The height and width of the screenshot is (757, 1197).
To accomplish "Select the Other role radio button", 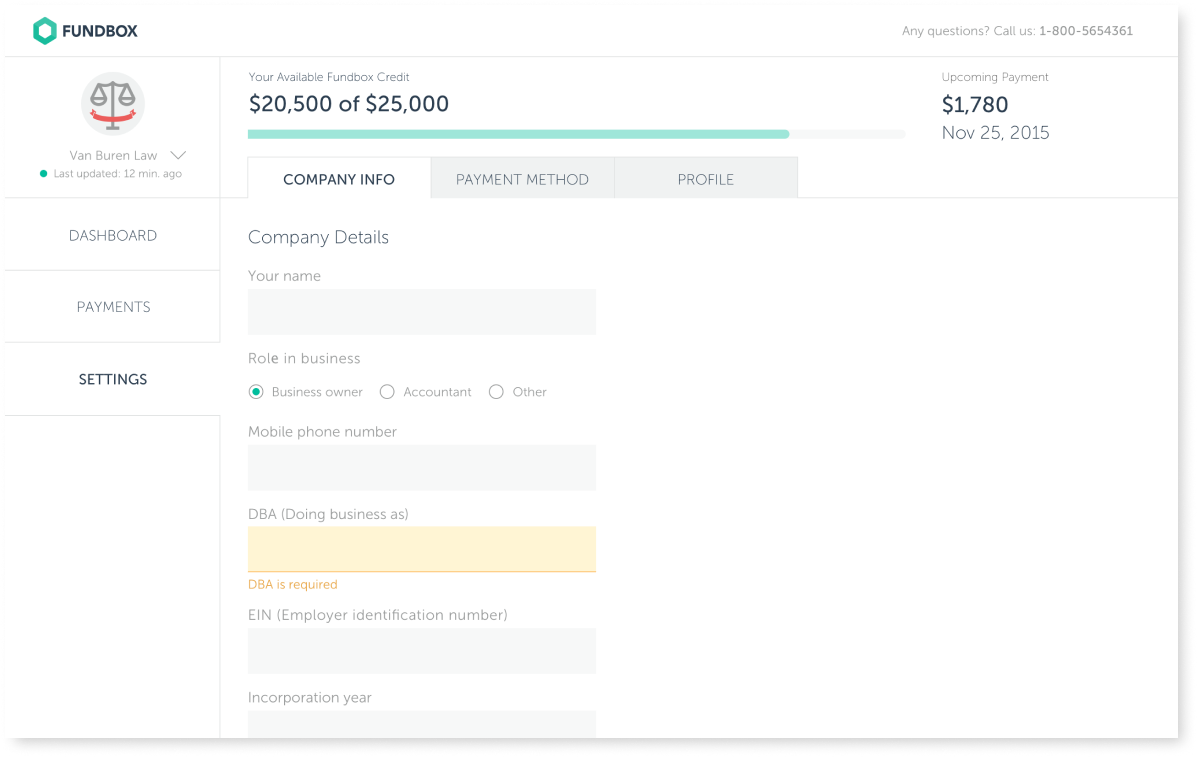I will point(496,392).
